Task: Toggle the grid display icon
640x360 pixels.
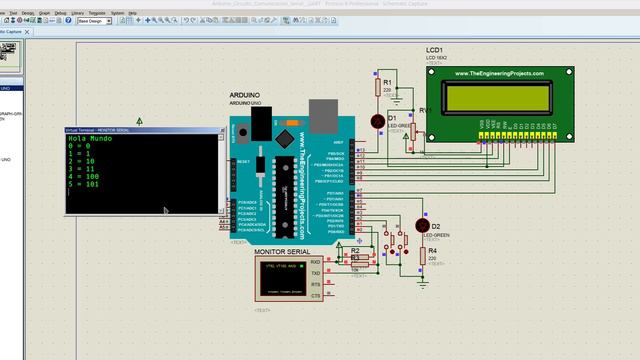Action: [130, 20]
